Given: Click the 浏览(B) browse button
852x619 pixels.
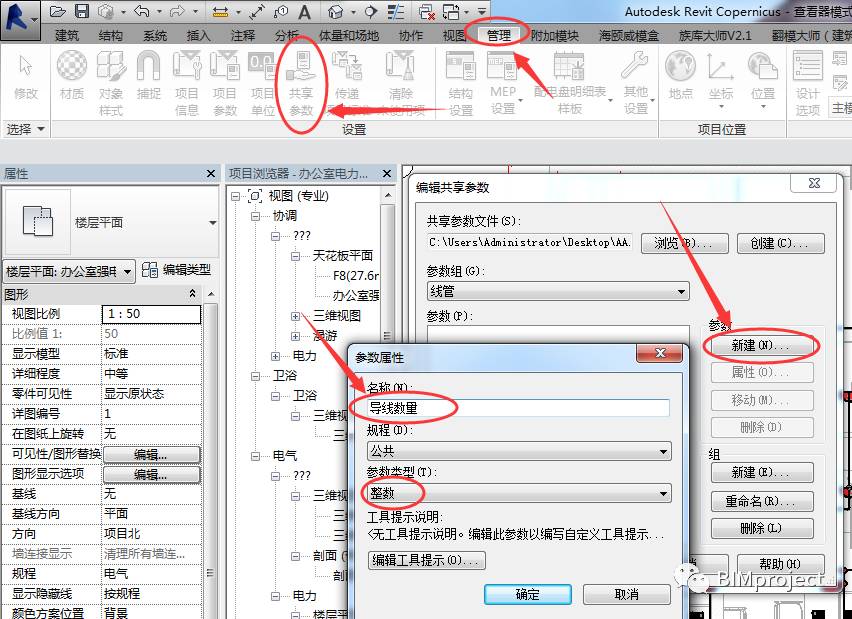Looking at the screenshot, I should (685, 243).
